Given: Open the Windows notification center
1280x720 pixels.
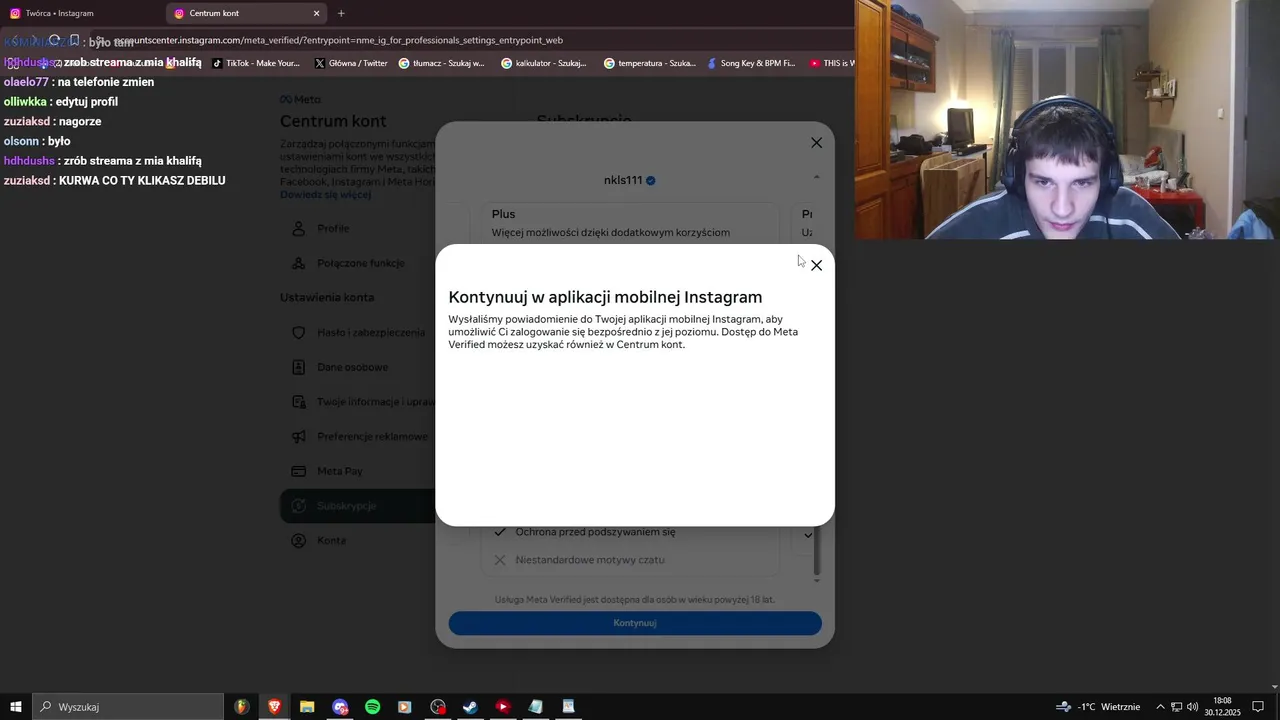Looking at the screenshot, I should pyautogui.click(x=1258, y=707).
